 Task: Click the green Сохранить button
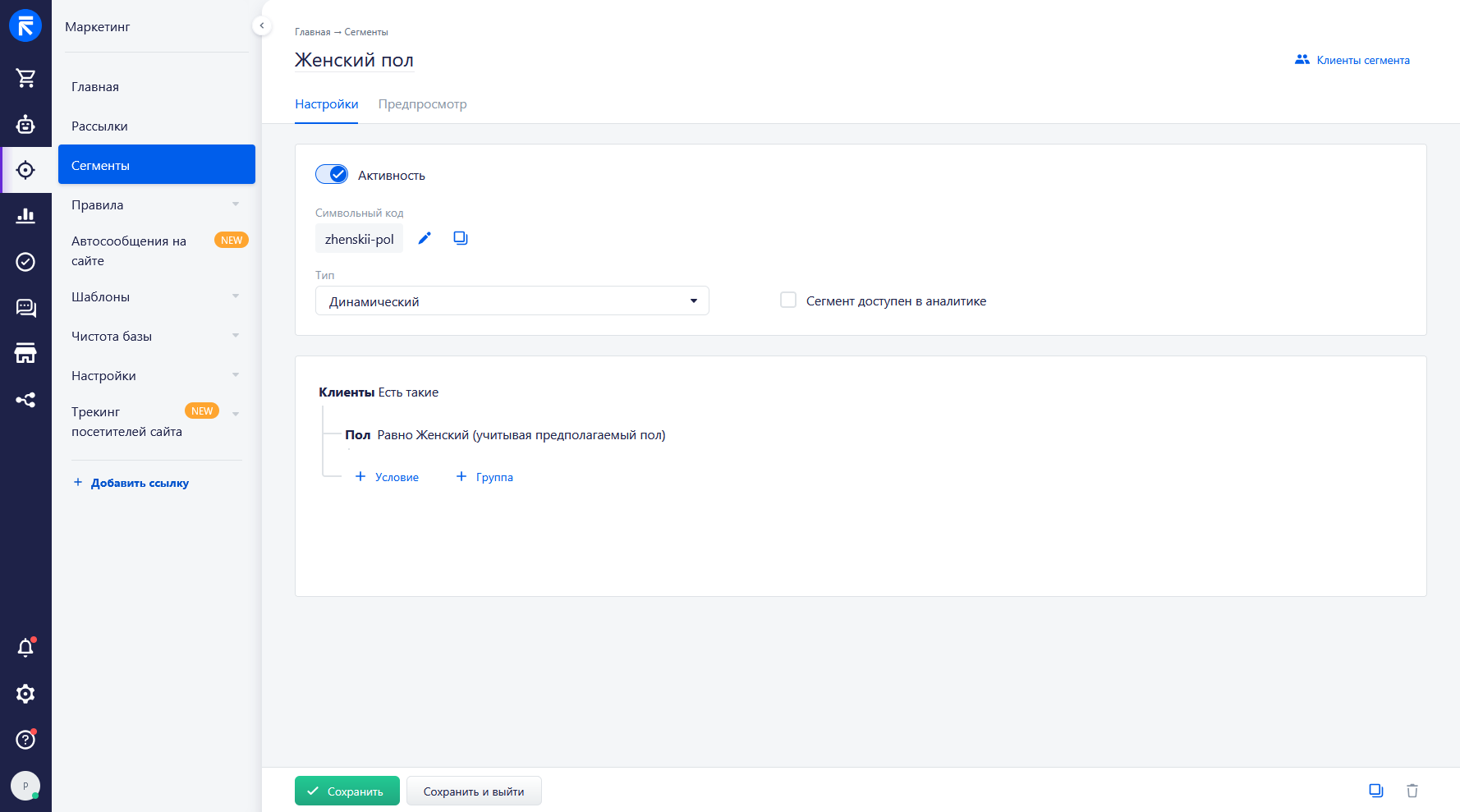(347, 791)
